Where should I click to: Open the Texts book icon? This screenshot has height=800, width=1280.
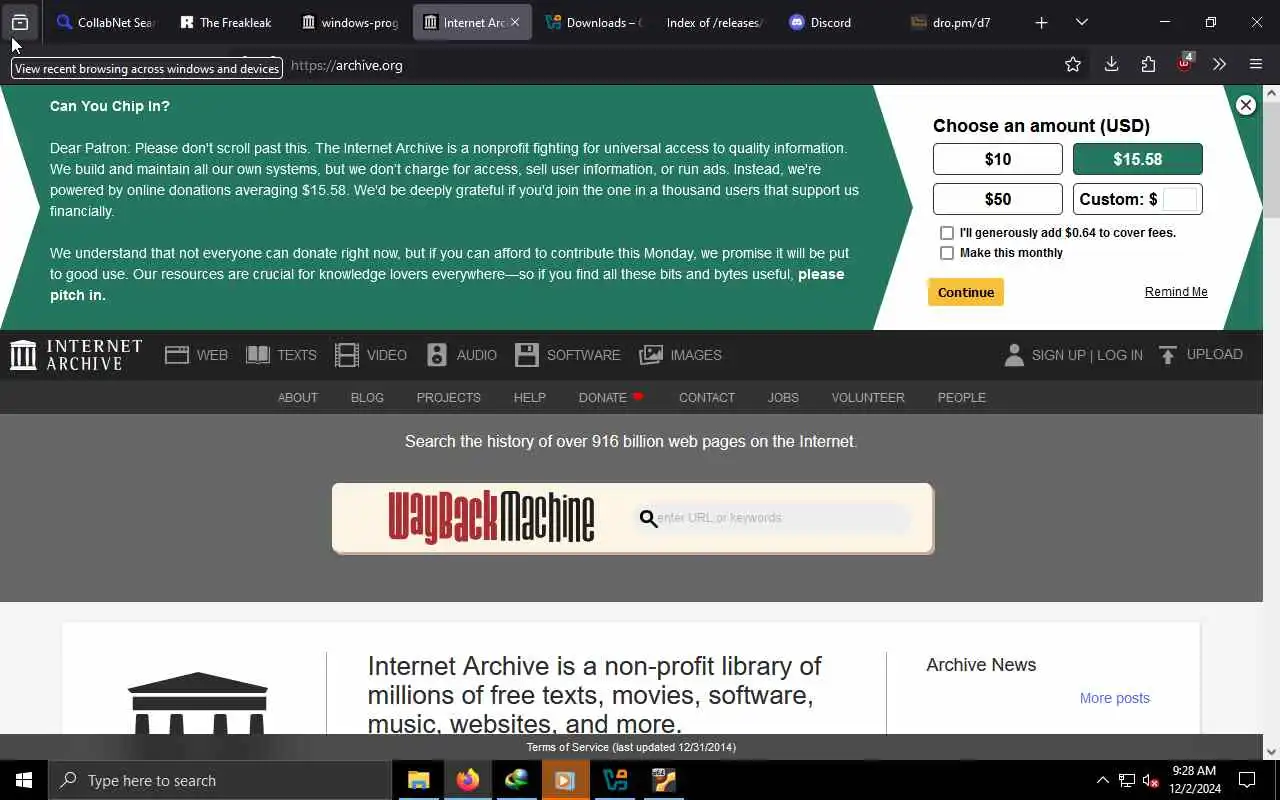pos(258,355)
